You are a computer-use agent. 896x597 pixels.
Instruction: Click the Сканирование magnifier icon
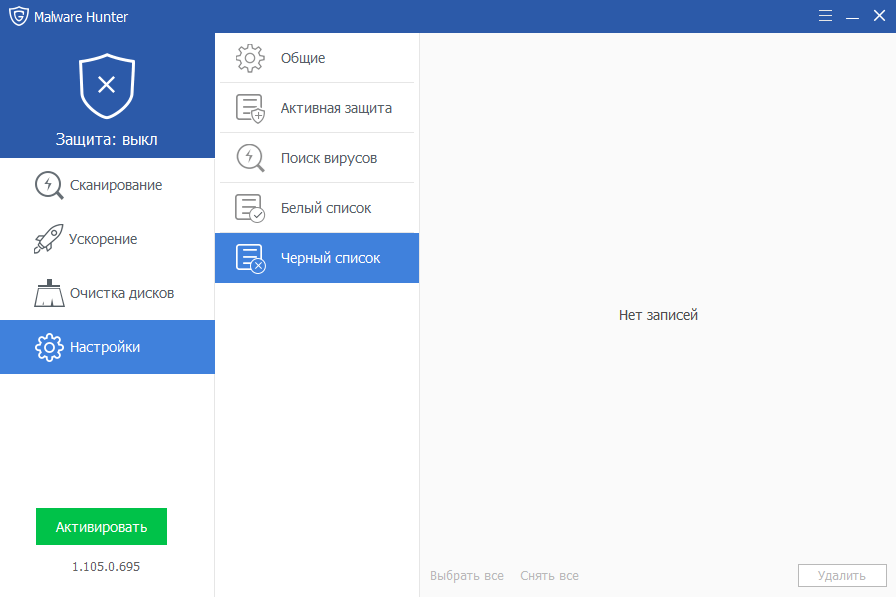pyautogui.click(x=49, y=185)
